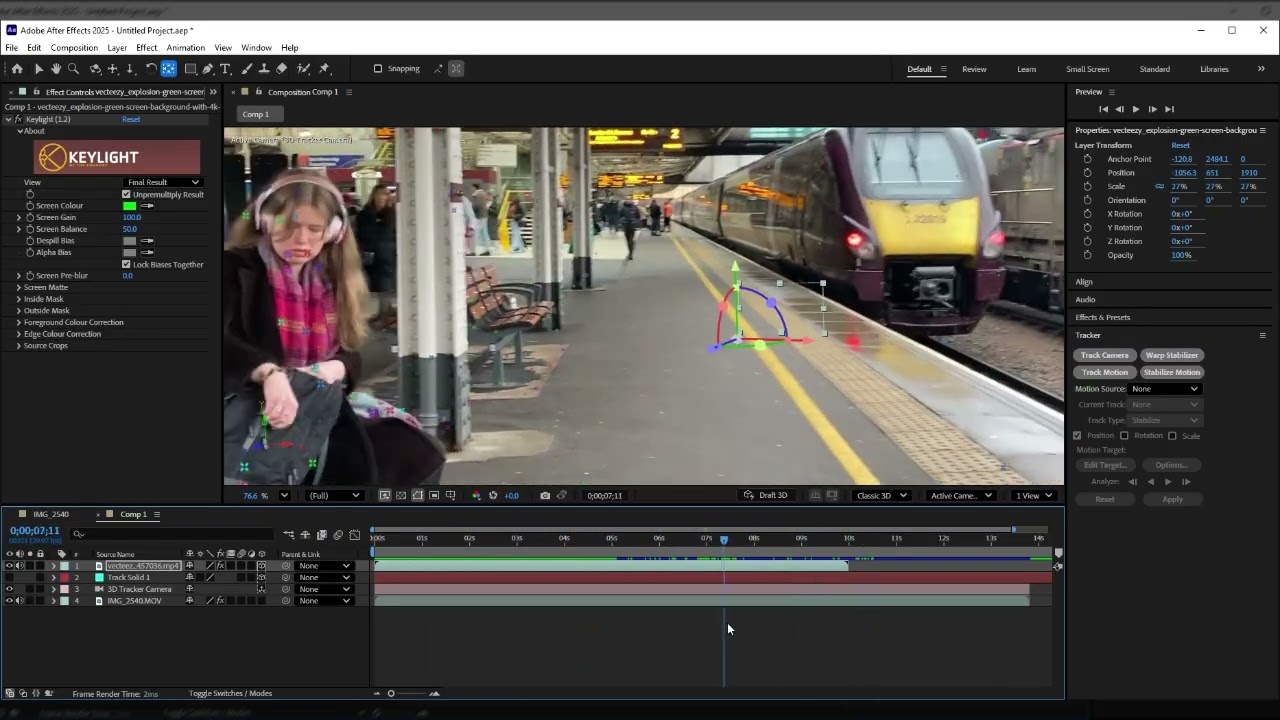Click the green Screen Colour swatch
Image resolution: width=1280 pixels, height=720 pixels.
pyautogui.click(x=129, y=206)
